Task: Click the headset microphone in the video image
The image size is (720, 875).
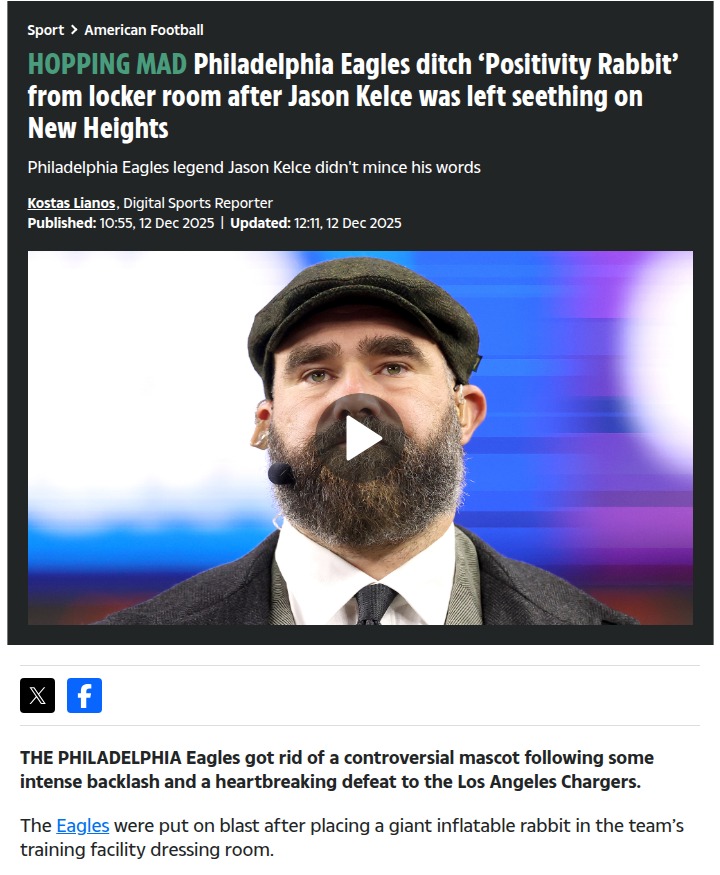Action: click(280, 474)
